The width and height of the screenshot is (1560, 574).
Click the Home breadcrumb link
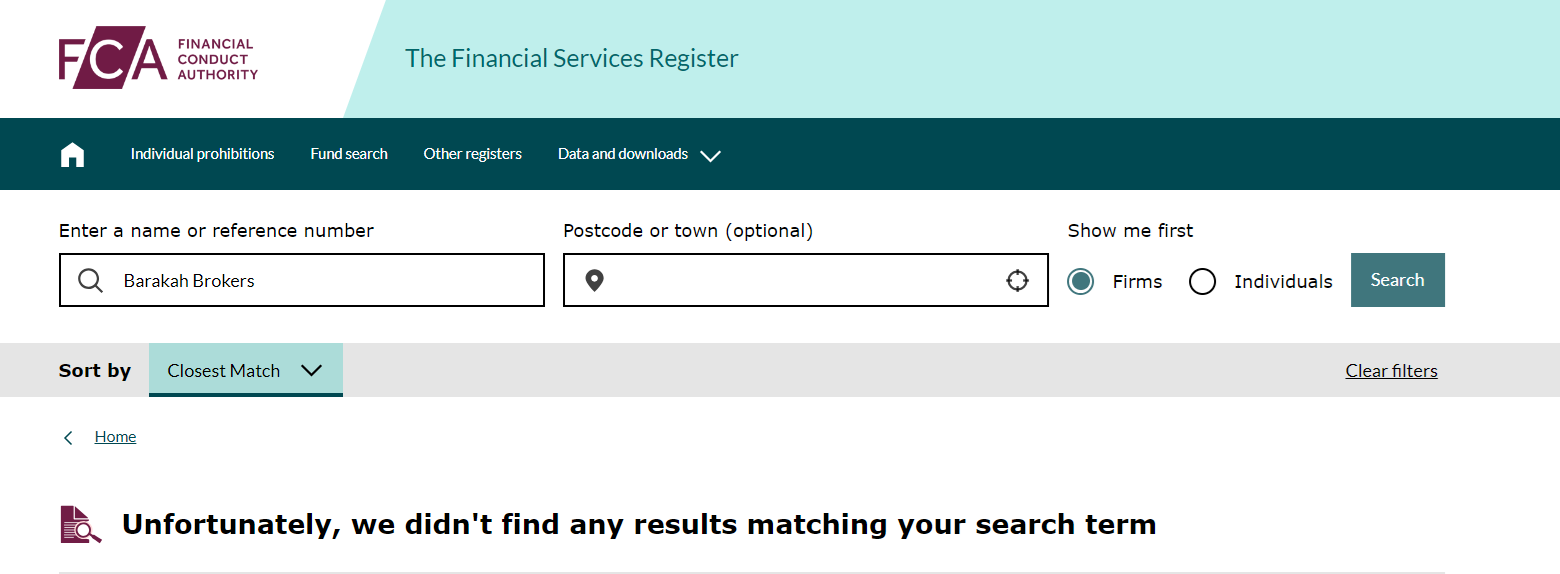115,436
